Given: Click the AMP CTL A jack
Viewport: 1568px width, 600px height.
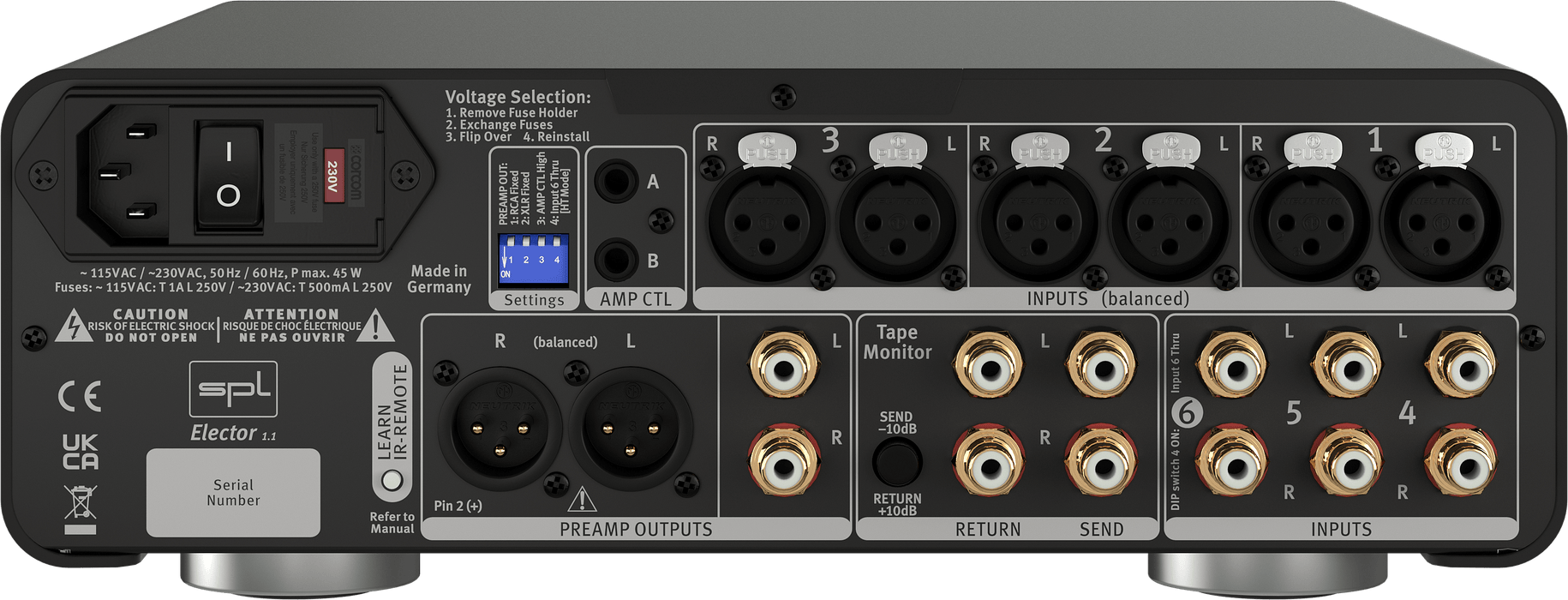Looking at the screenshot, I should (x=613, y=183).
